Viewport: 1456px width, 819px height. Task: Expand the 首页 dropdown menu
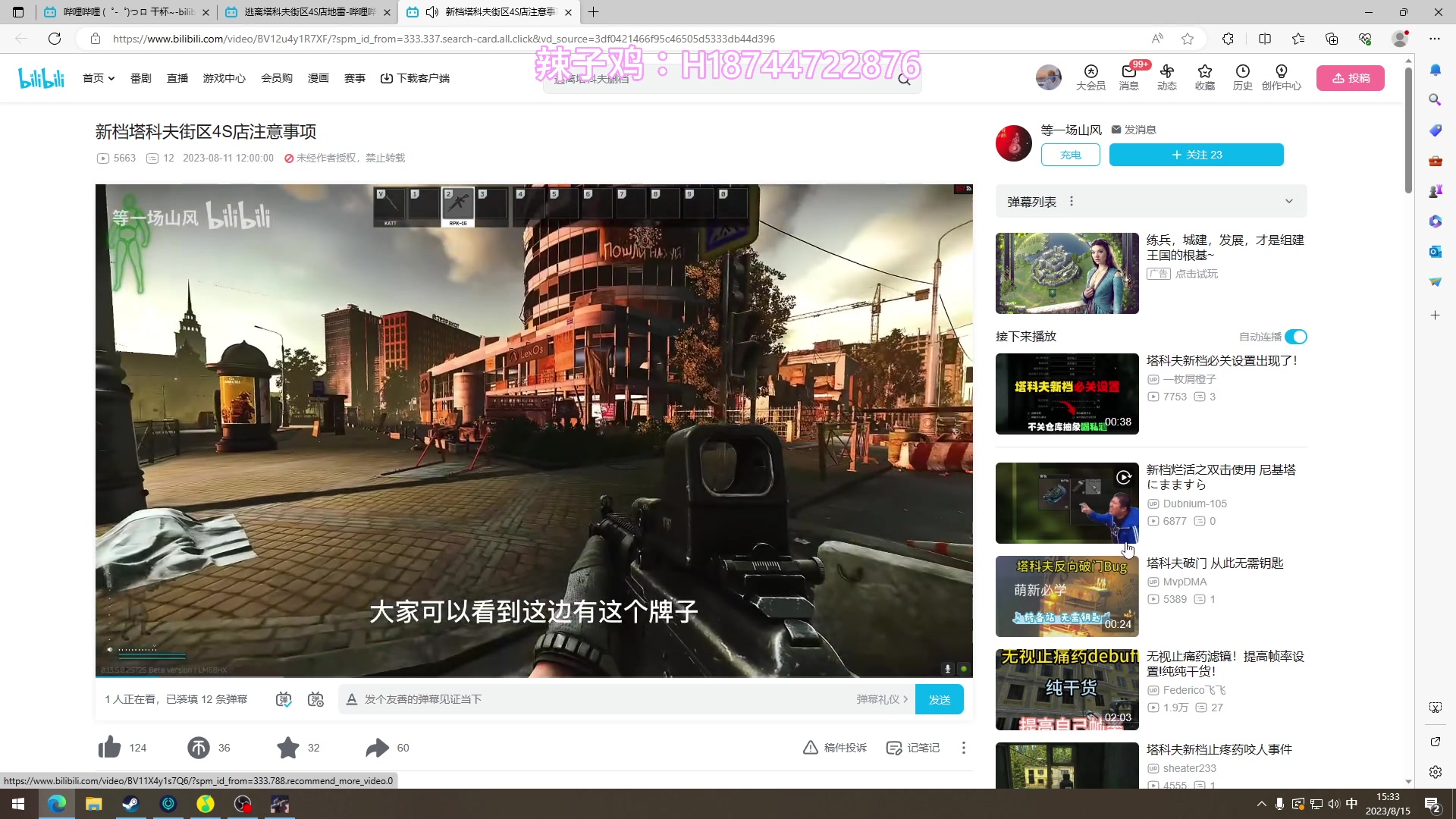99,78
